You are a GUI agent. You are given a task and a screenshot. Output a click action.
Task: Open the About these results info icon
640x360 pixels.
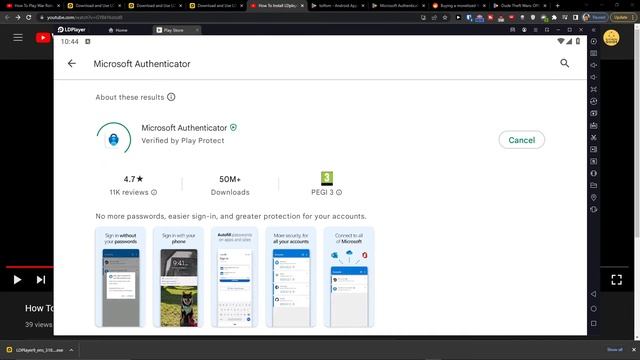(171, 97)
